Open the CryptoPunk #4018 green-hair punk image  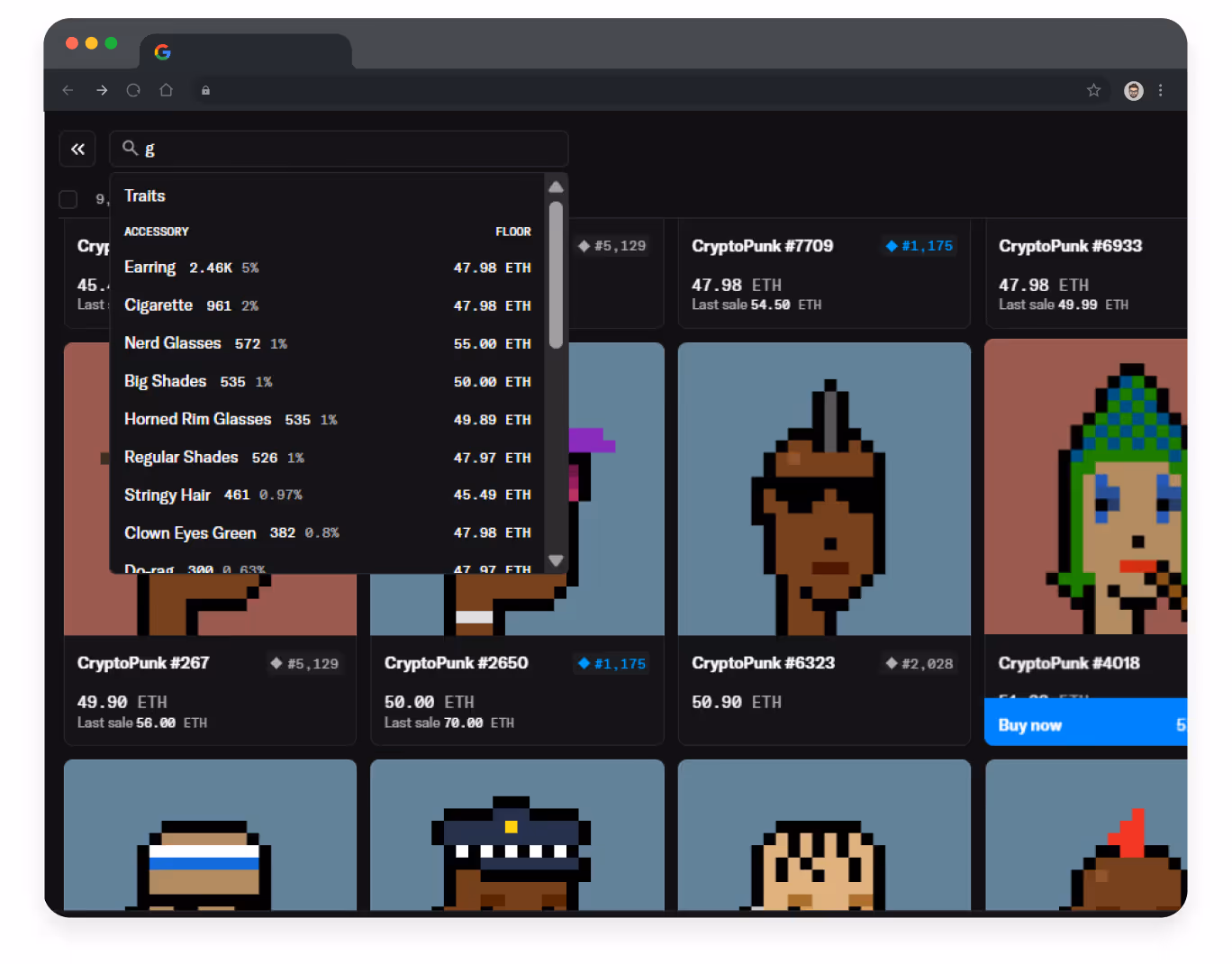click(1085, 487)
